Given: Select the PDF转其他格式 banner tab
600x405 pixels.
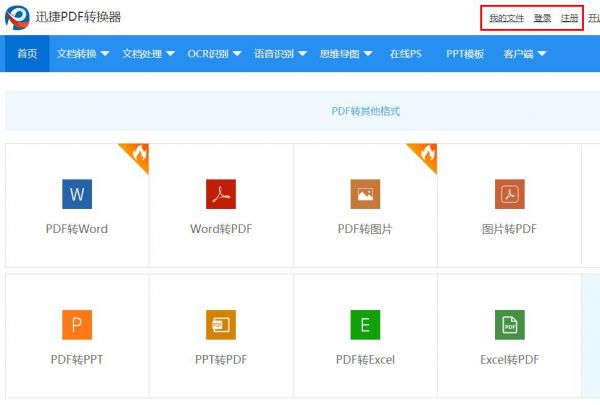Looking at the screenshot, I should pyautogui.click(x=365, y=111).
